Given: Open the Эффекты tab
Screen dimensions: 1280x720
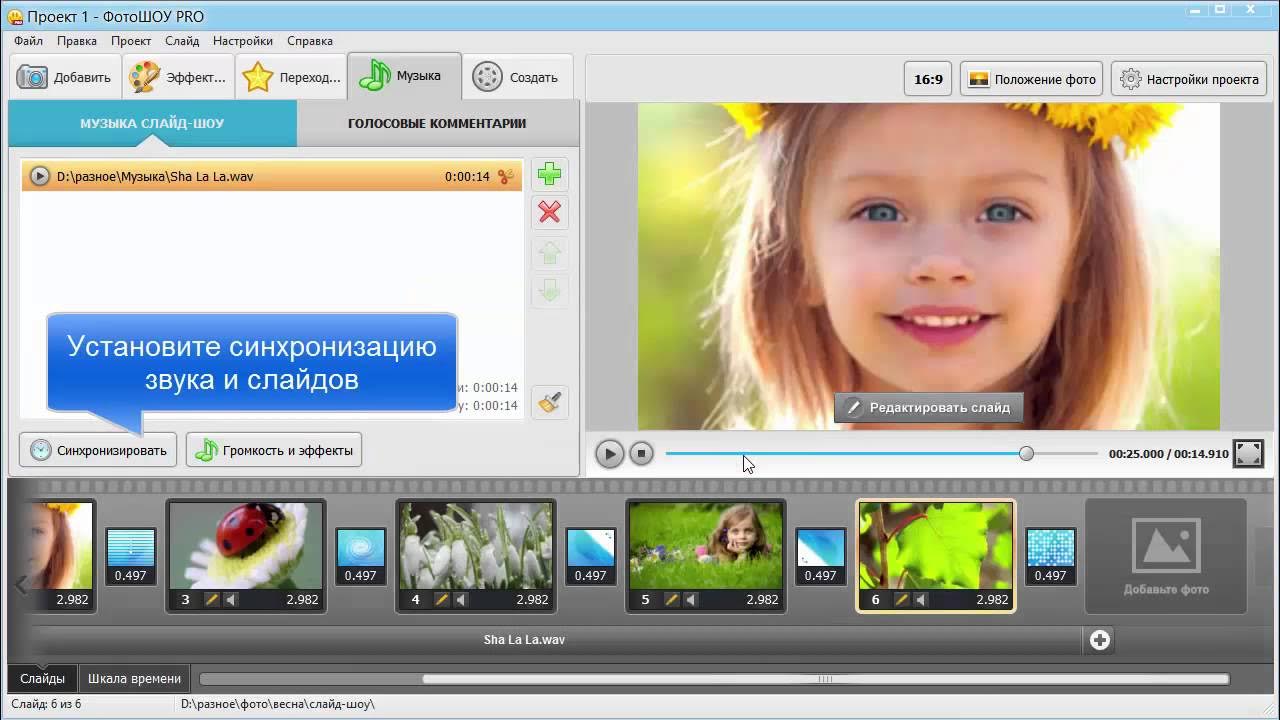Looking at the screenshot, I should pyautogui.click(x=178, y=77).
